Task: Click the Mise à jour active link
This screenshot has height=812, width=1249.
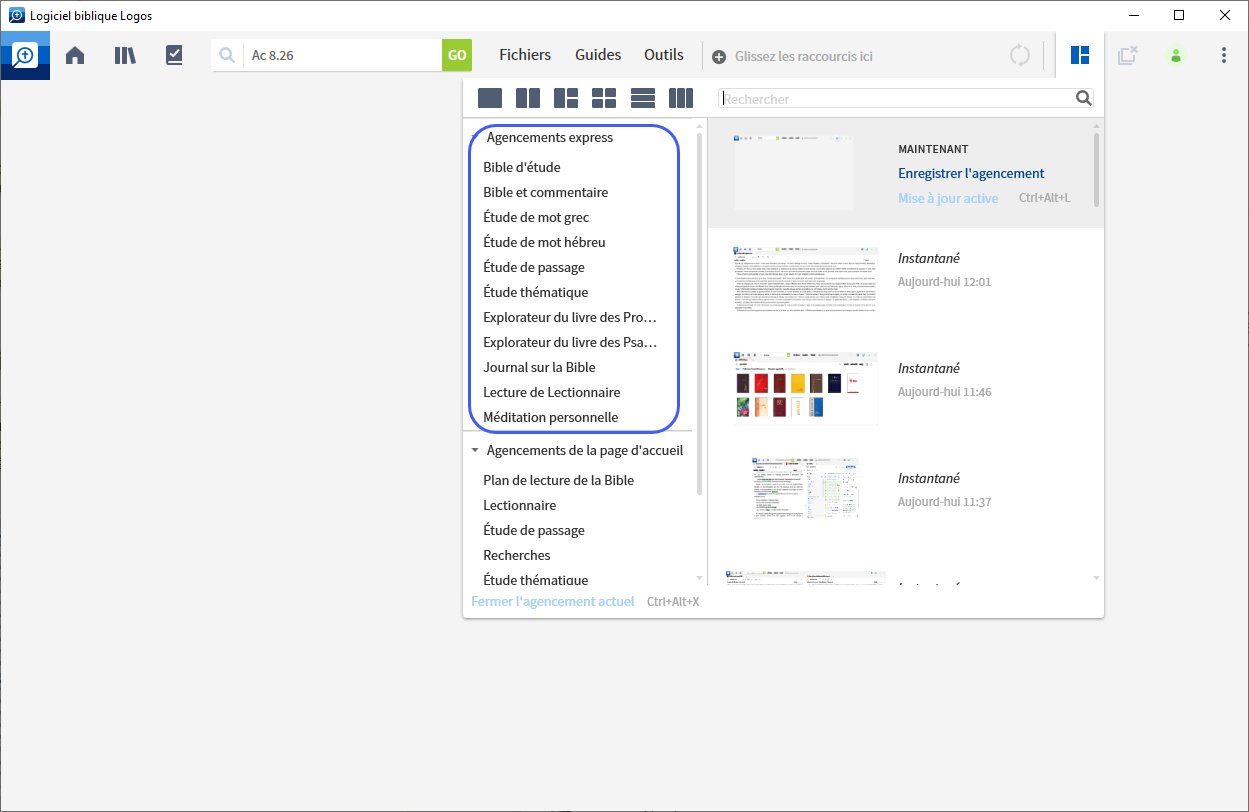Action: click(x=948, y=198)
